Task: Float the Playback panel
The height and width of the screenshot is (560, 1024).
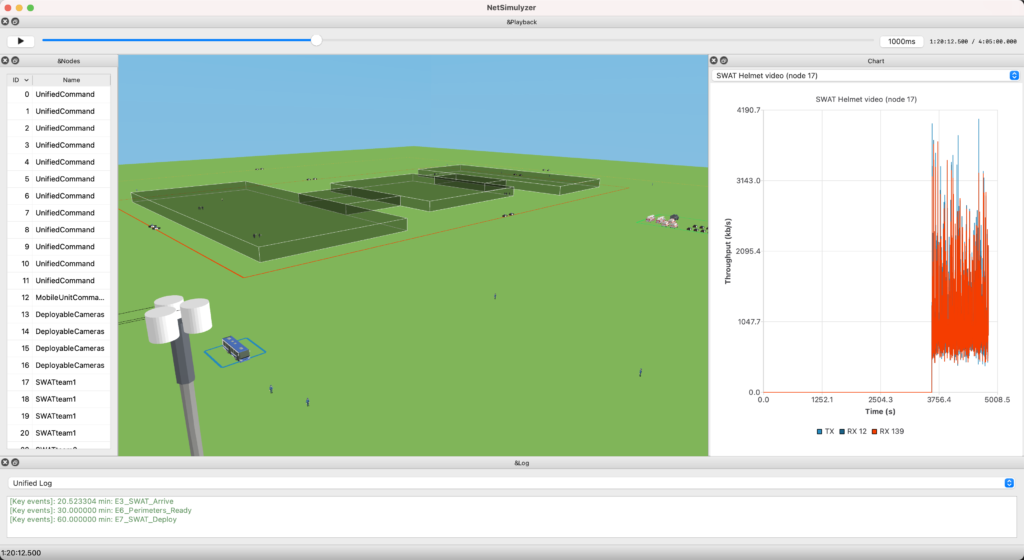Action: (15, 21)
